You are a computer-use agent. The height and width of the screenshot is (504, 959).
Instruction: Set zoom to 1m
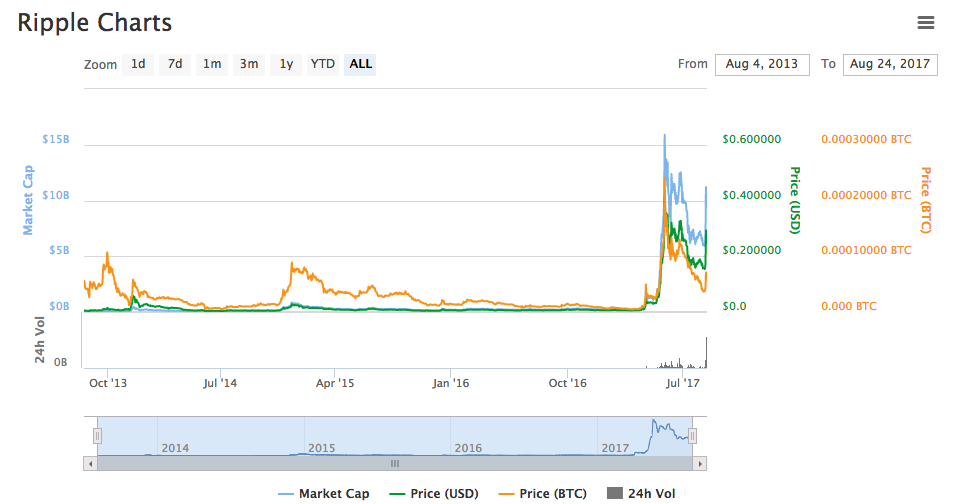pyautogui.click(x=212, y=64)
